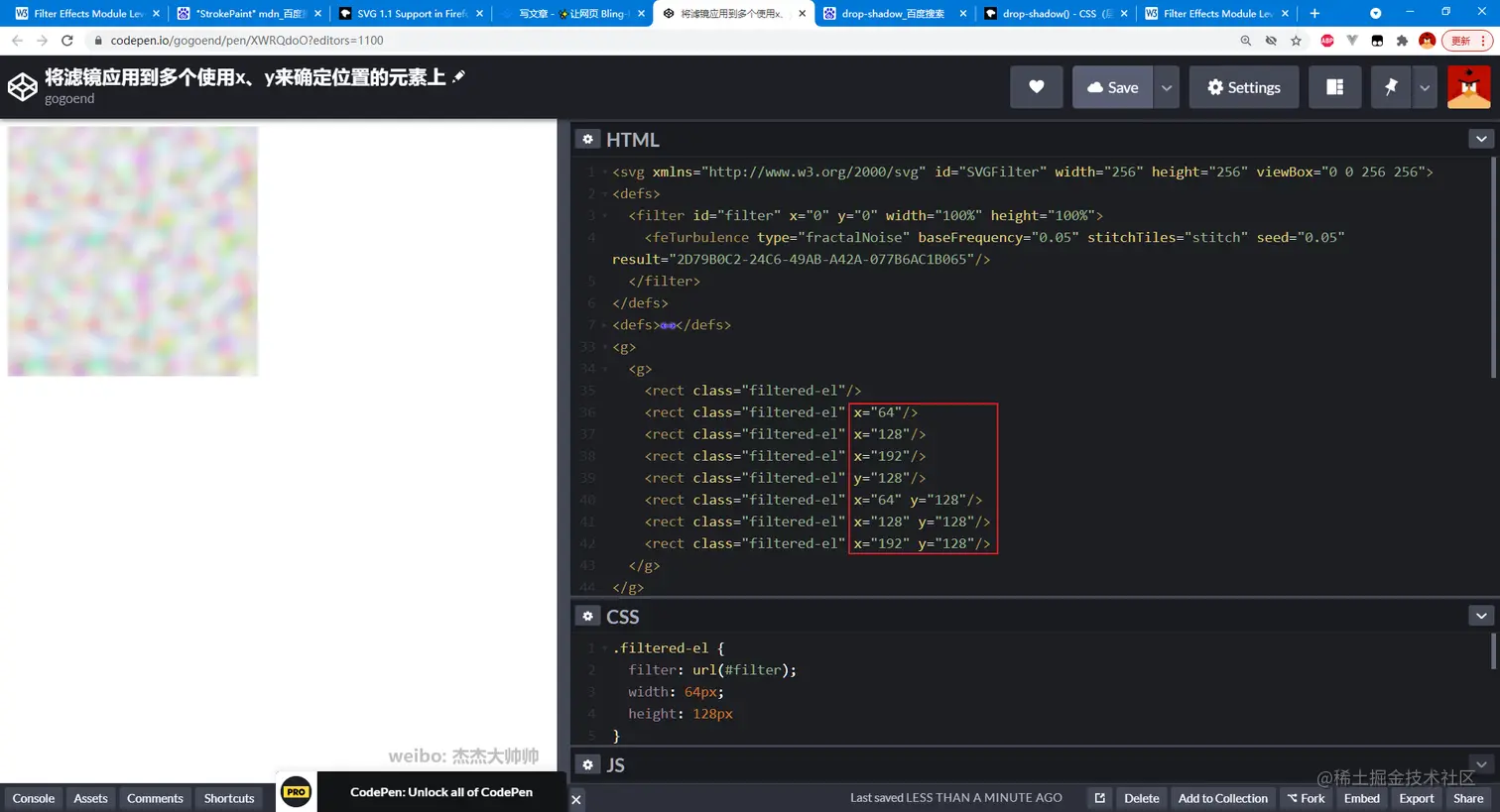1500x812 pixels.
Task: Click the crossed-eye icon in address bar
Action: [x=1271, y=41]
